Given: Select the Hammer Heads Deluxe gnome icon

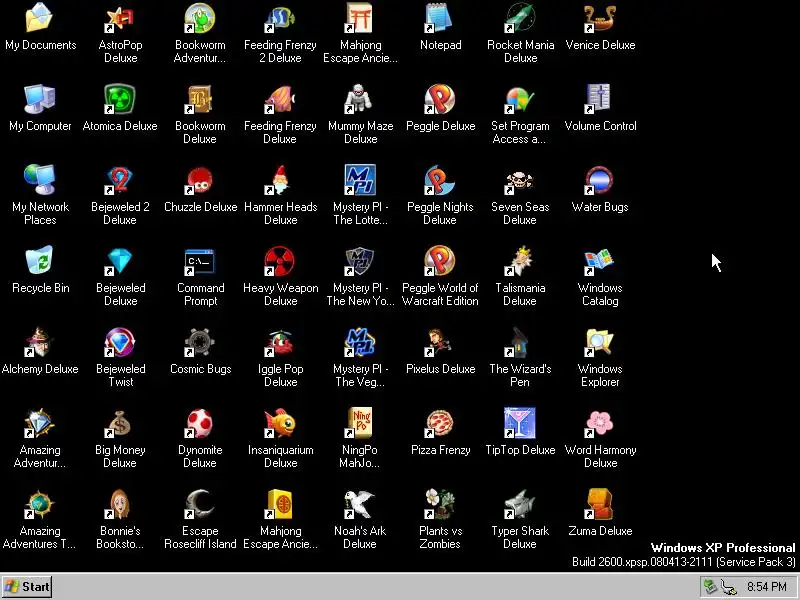Looking at the screenshot, I should [280, 180].
